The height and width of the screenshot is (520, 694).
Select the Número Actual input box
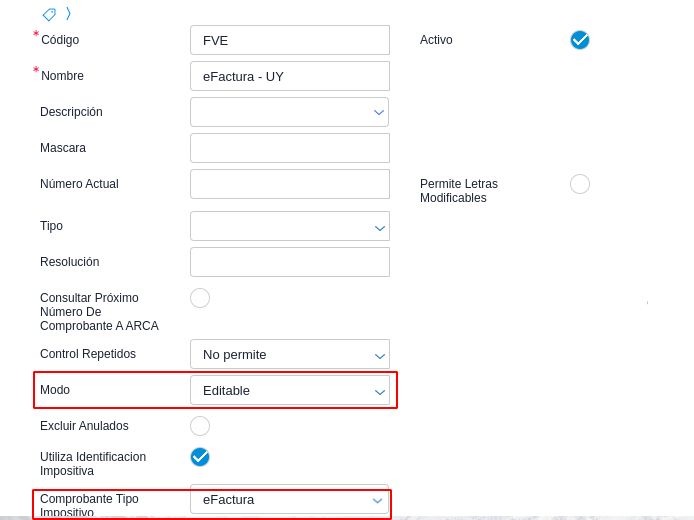290,184
